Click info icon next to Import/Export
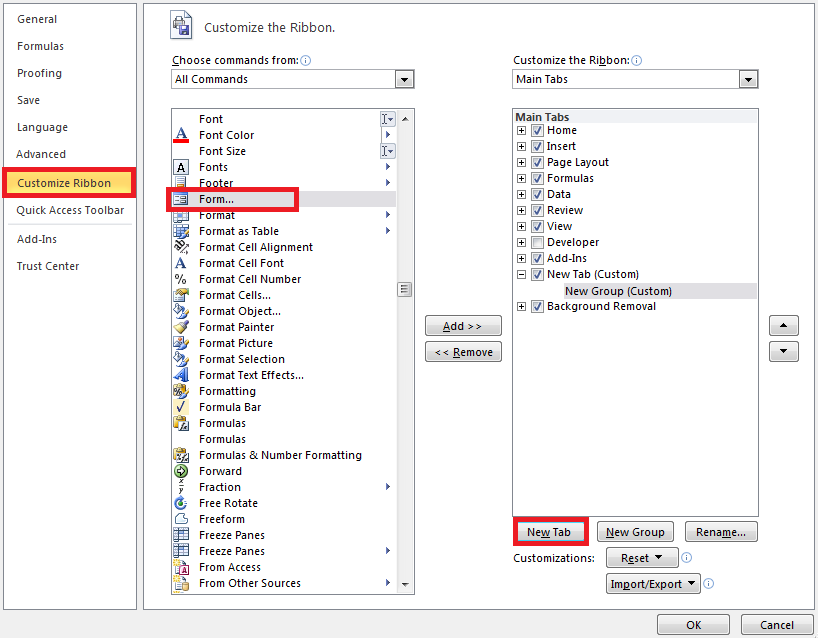Viewport: 818px width, 638px height. (708, 583)
